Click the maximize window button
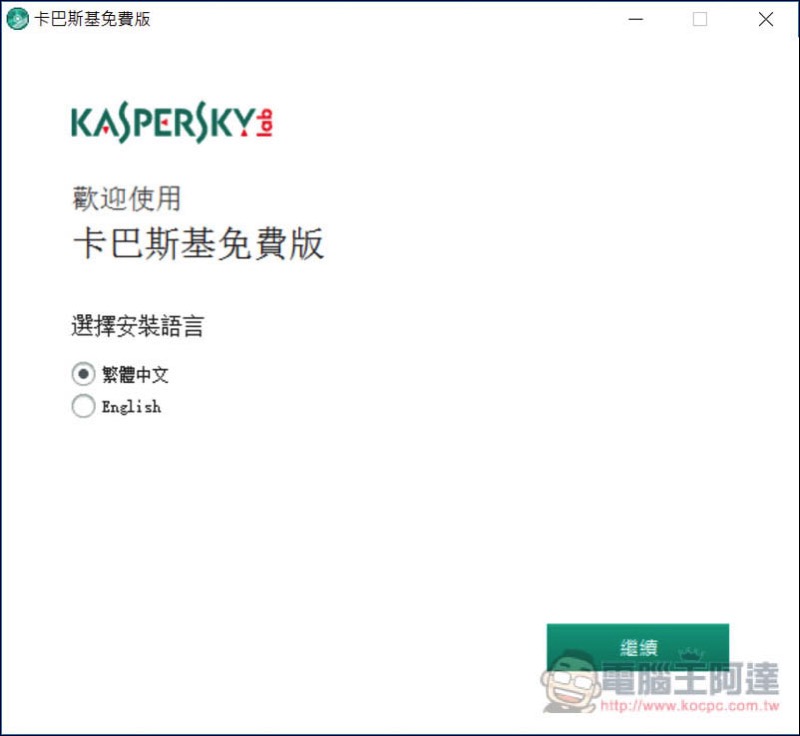Viewport: 800px width, 736px height. pyautogui.click(x=700, y=19)
